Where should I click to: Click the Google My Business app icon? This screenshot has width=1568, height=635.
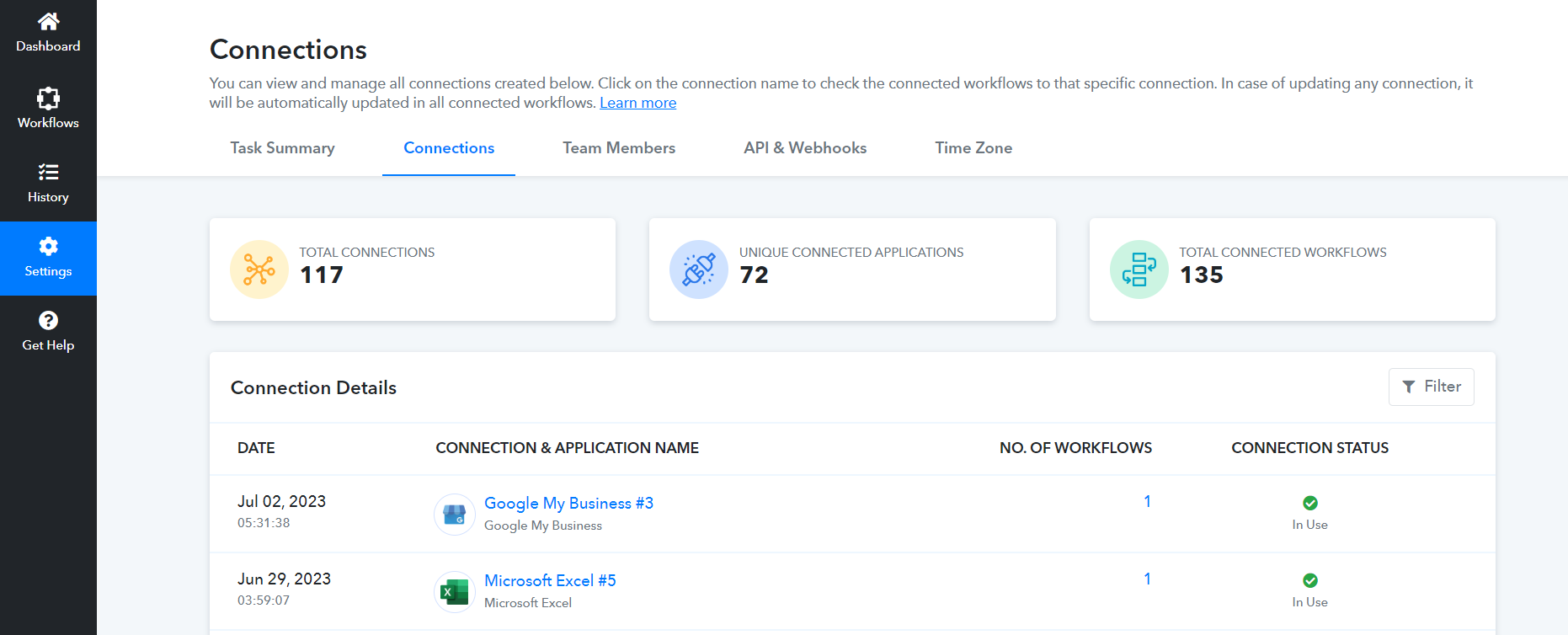pyautogui.click(x=455, y=515)
